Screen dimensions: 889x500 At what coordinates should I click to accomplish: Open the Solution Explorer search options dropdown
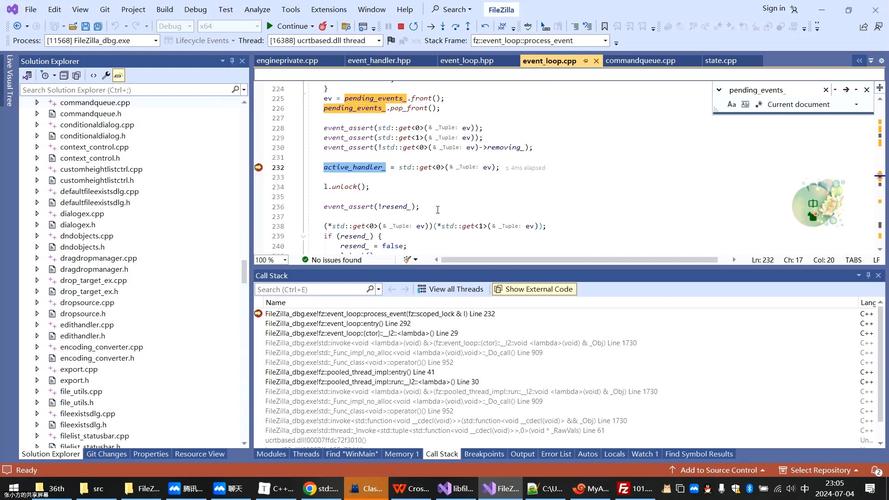pyautogui.click(x=244, y=90)
